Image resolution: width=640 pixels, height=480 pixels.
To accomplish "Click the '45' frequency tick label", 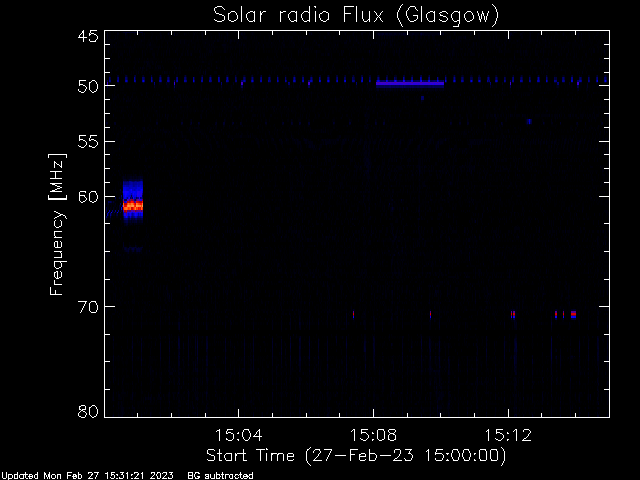I will point(88,36).
